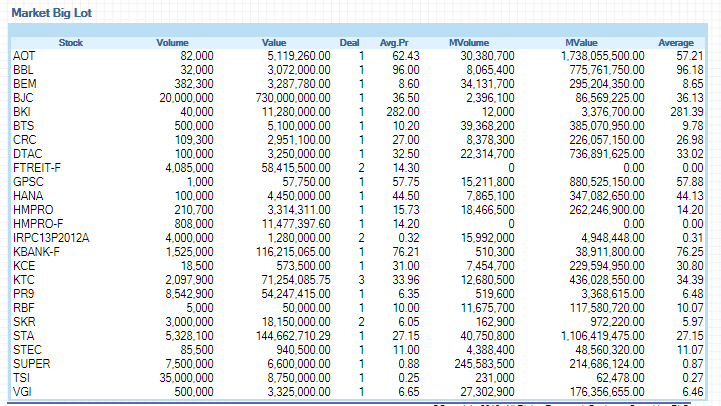The height and width of the screenshot is (406, 721).
Task: Select the STEC stock symbol
Action: click(x=27, y=350)
